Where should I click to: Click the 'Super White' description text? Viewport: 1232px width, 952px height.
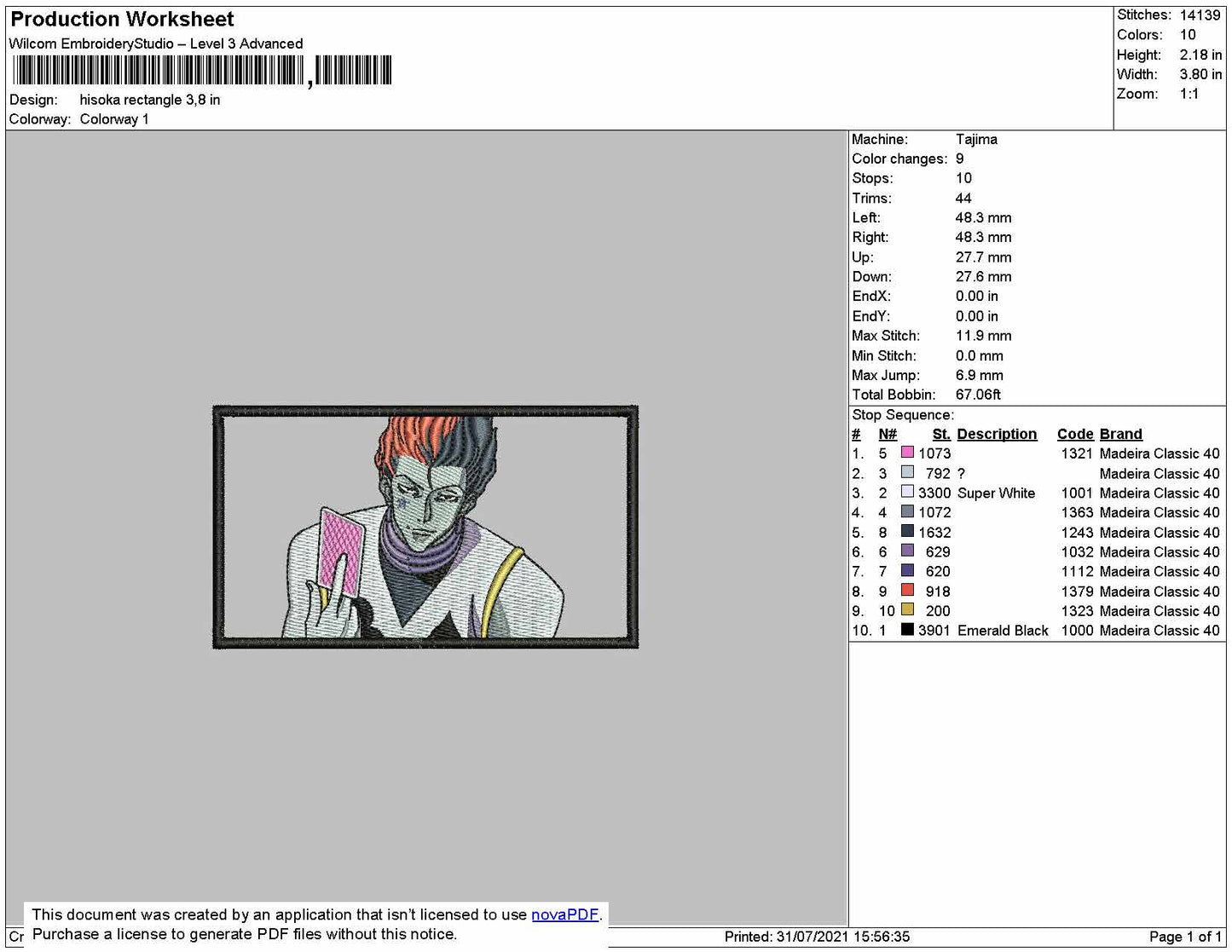pos(996,493)
